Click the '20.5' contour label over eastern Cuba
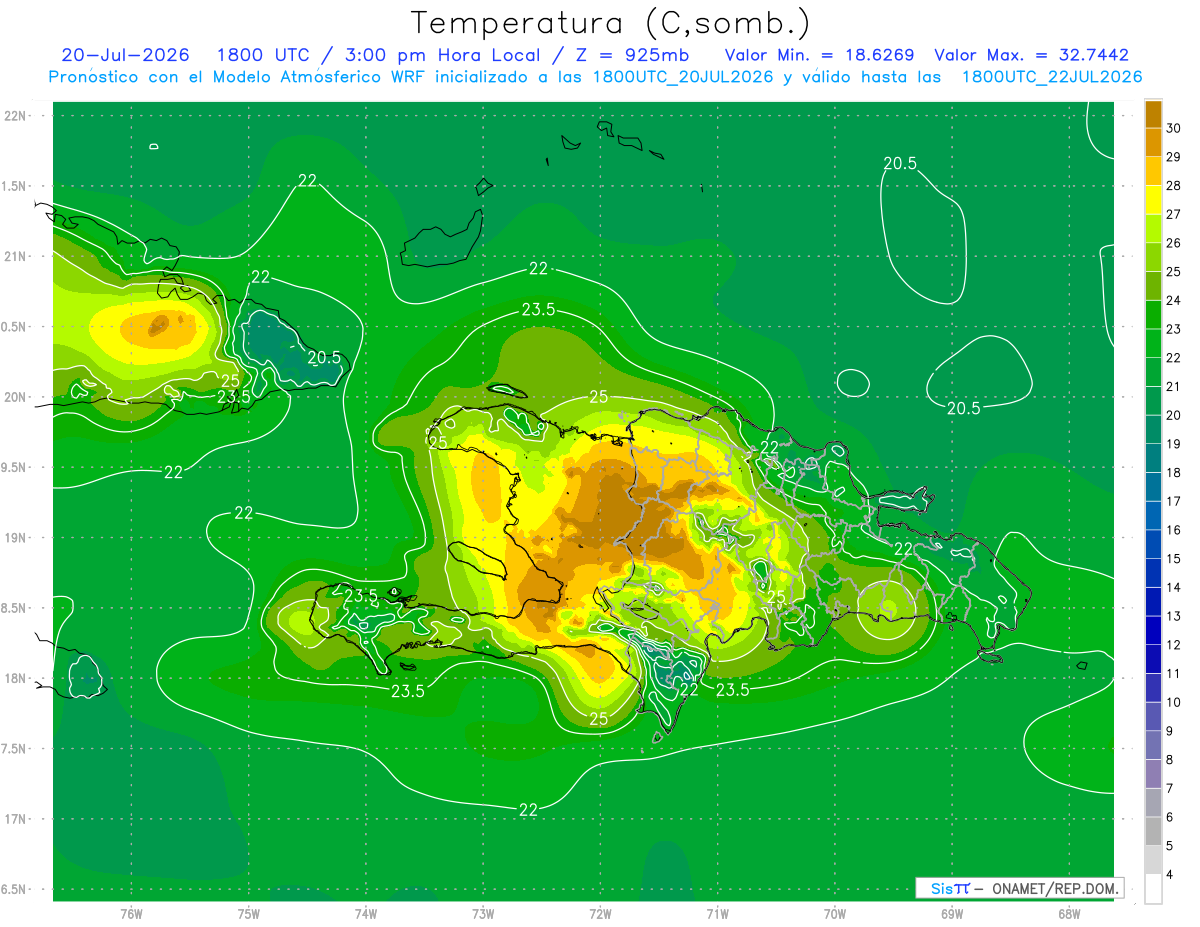The image size is (1200, 927). 324,357
